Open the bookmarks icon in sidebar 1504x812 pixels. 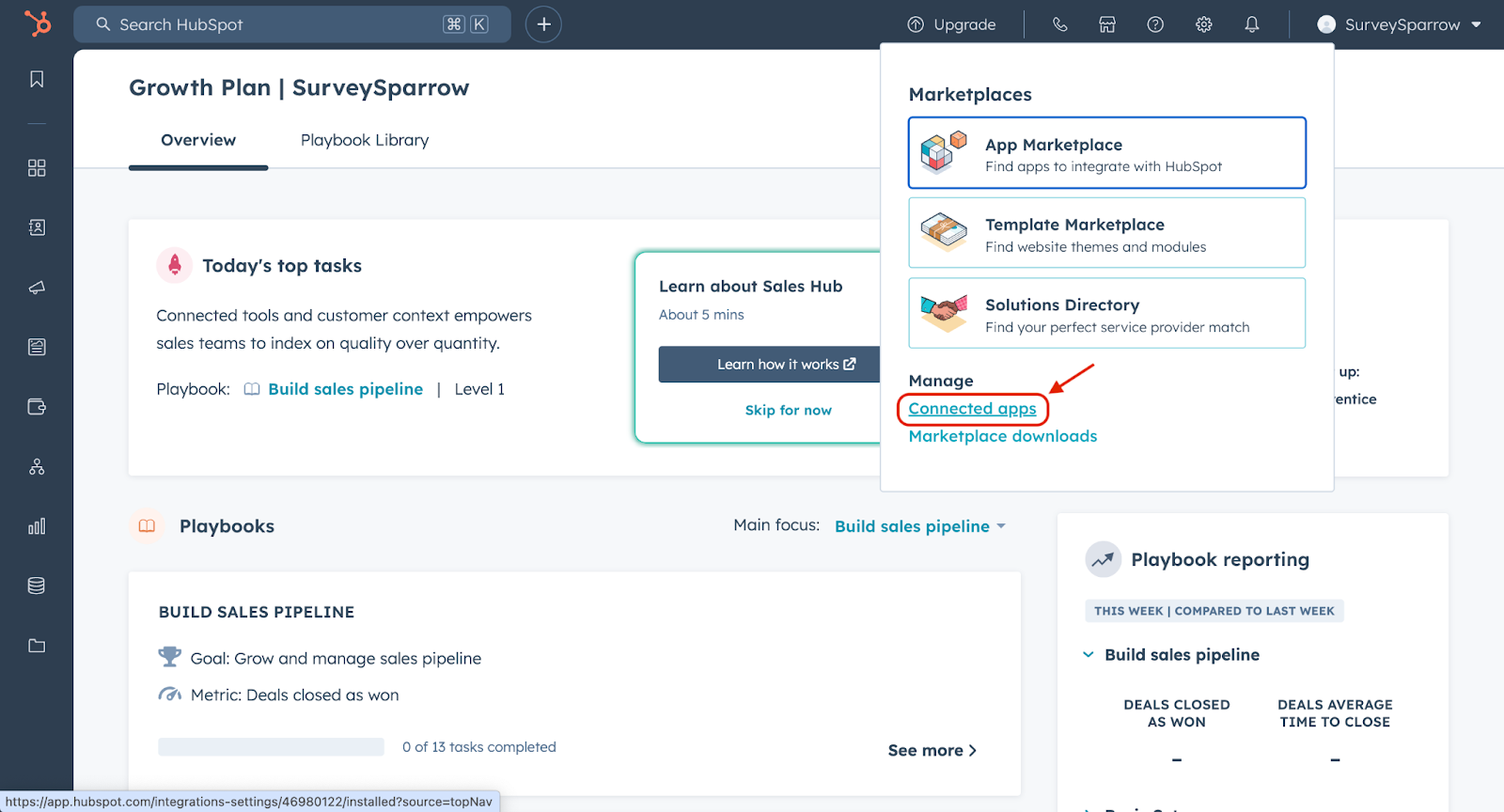click(37, 79)
